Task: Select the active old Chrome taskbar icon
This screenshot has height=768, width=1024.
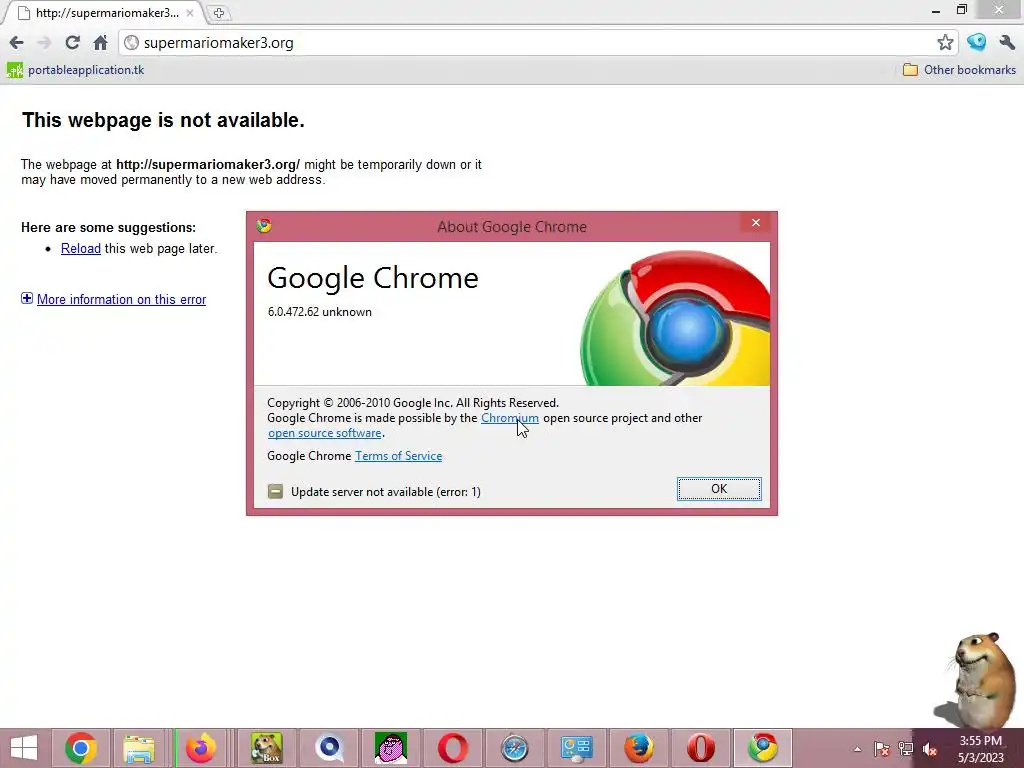Action: 763,748
